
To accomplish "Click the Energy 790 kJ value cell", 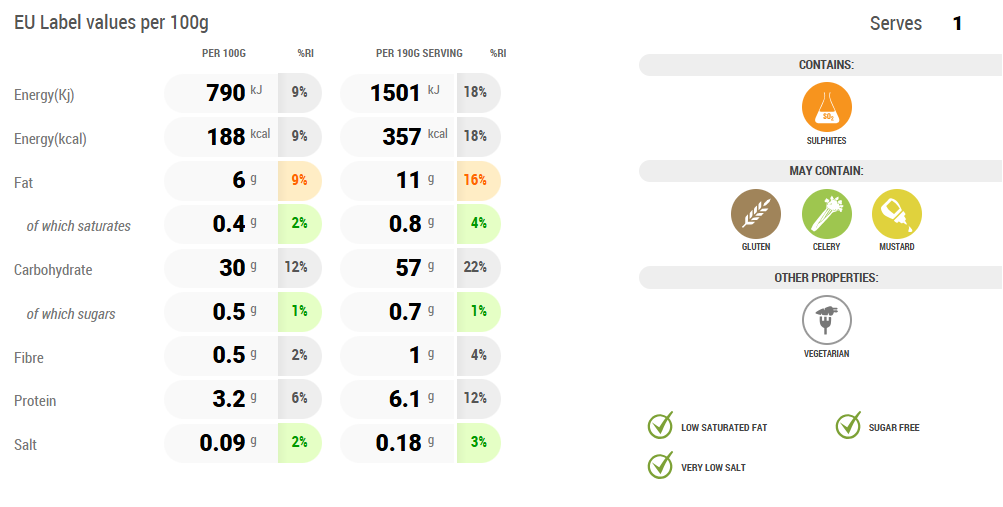I will coord(222,93).
